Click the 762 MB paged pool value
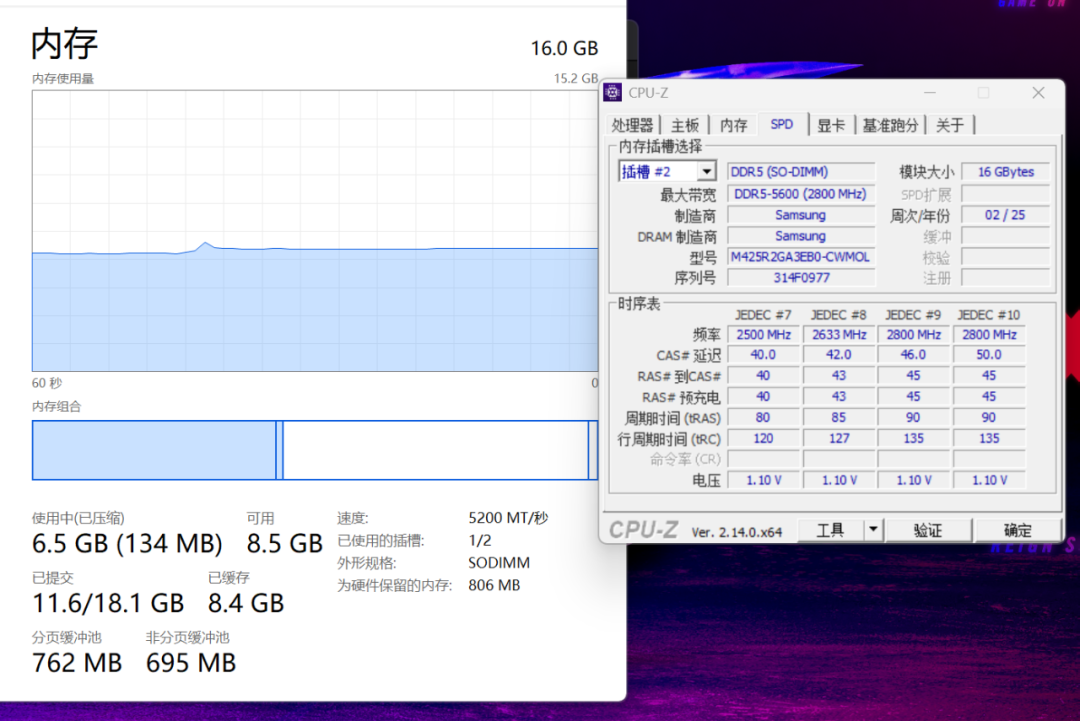 pos(77,663)
